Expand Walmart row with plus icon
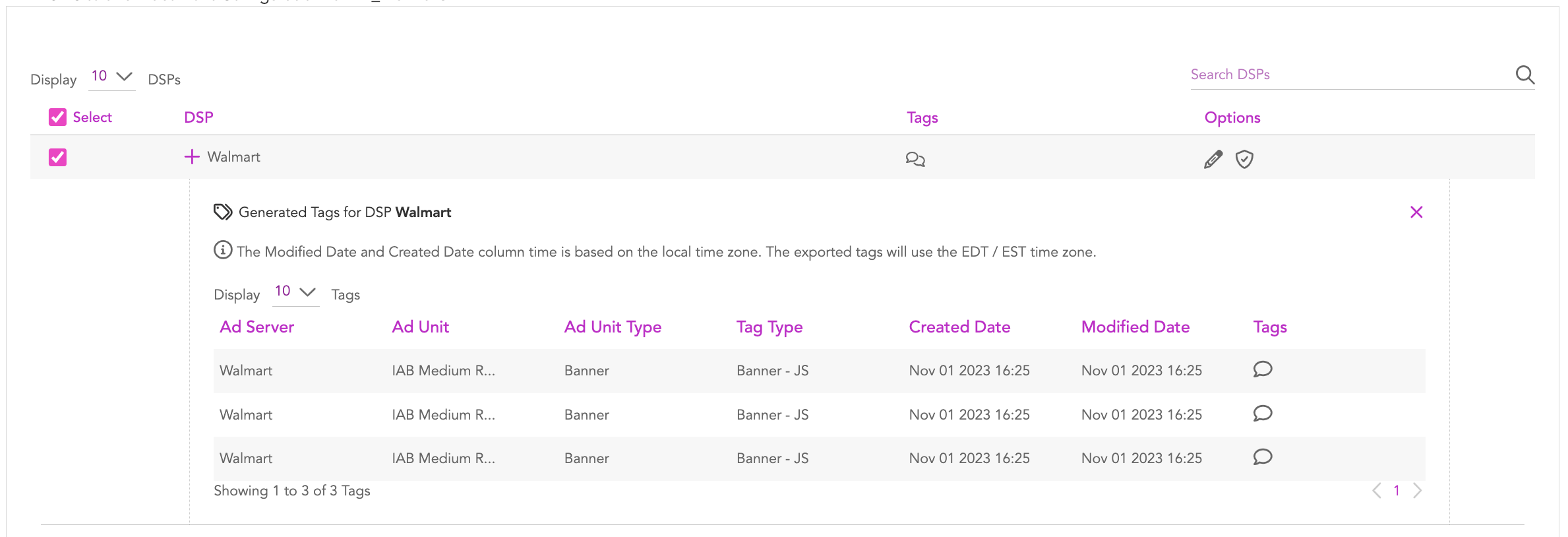The width and height of the screenshot is (1568, 537). 192,156
